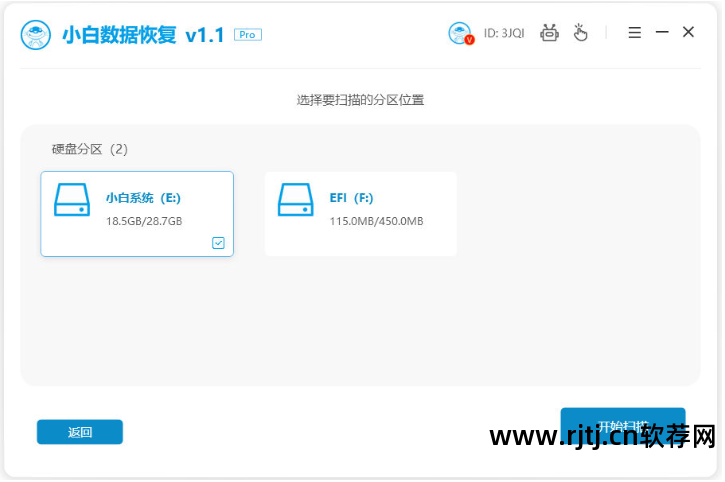Minimize the data recovery window
Viewport: 725px width, 482px height.
point(662,32)
